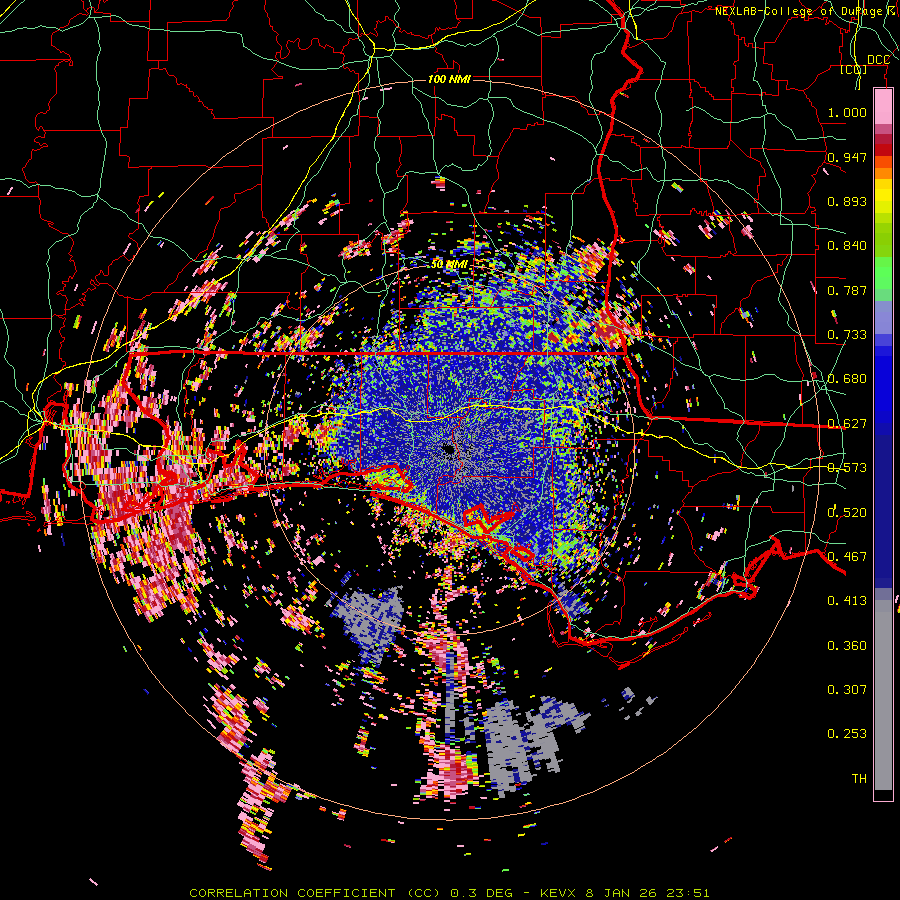Click the 0.733 scale label
900x900 pixels.
coord(847,335)
